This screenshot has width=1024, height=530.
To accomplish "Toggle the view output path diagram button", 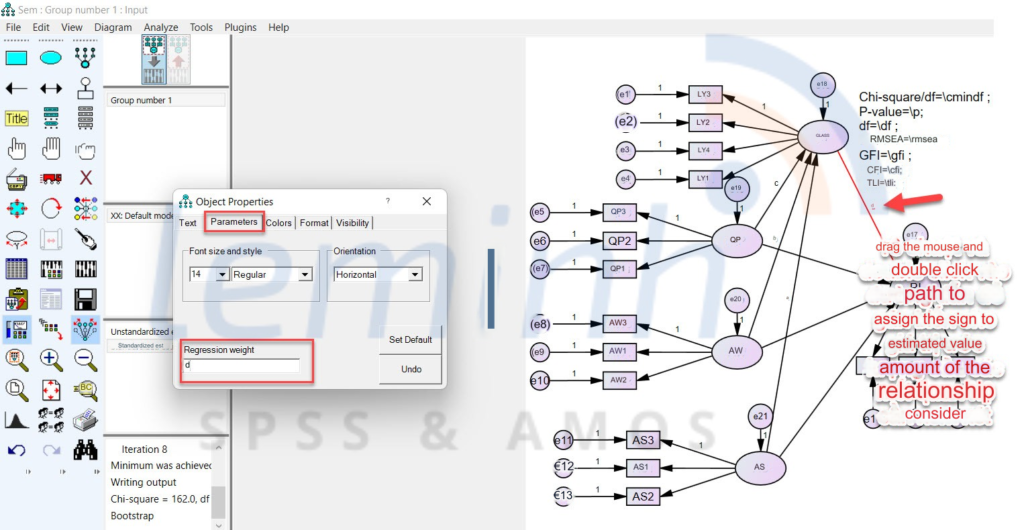I will 179,60.
